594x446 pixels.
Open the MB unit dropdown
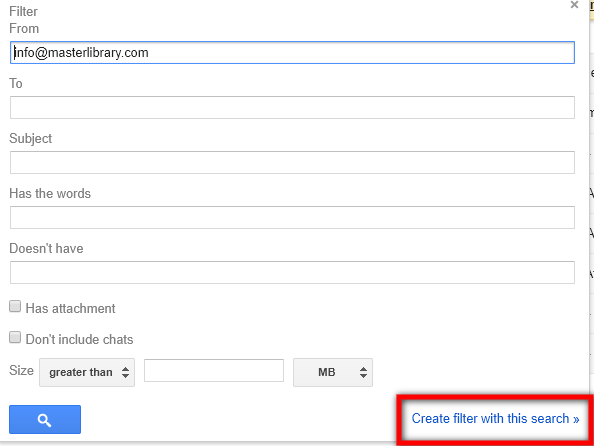333,372
